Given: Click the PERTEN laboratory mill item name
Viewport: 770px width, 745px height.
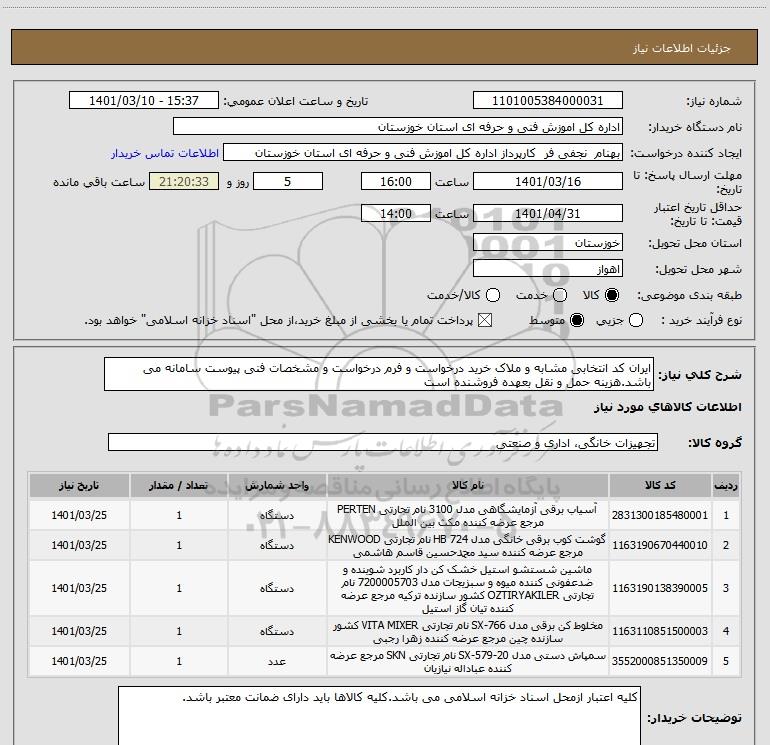Looking at the screenshot, I should [468, 516].
